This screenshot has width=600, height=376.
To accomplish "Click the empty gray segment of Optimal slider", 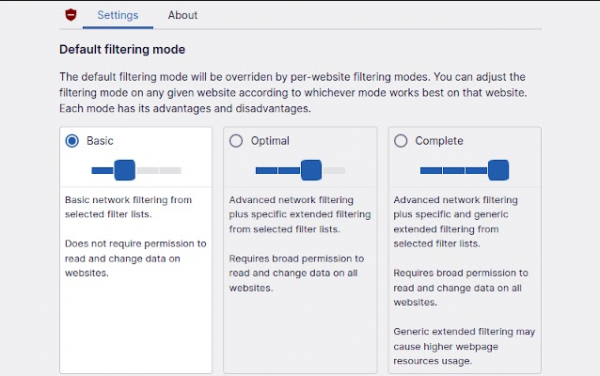I will pos(334,171).
